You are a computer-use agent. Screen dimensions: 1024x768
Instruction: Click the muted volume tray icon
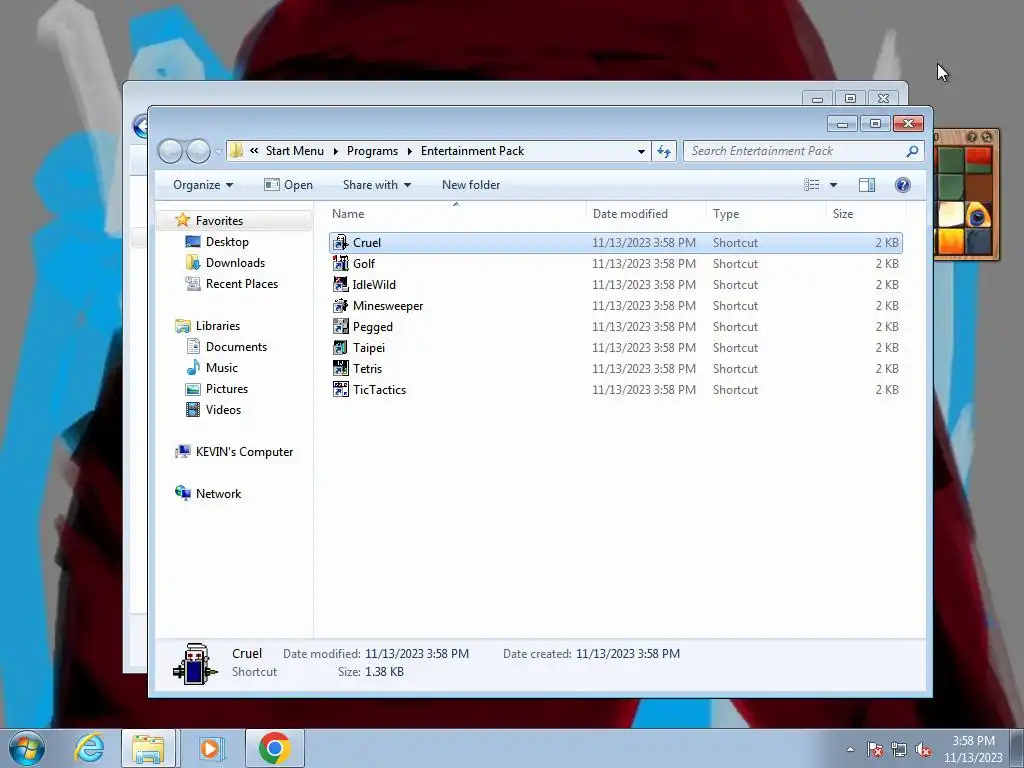923,749
